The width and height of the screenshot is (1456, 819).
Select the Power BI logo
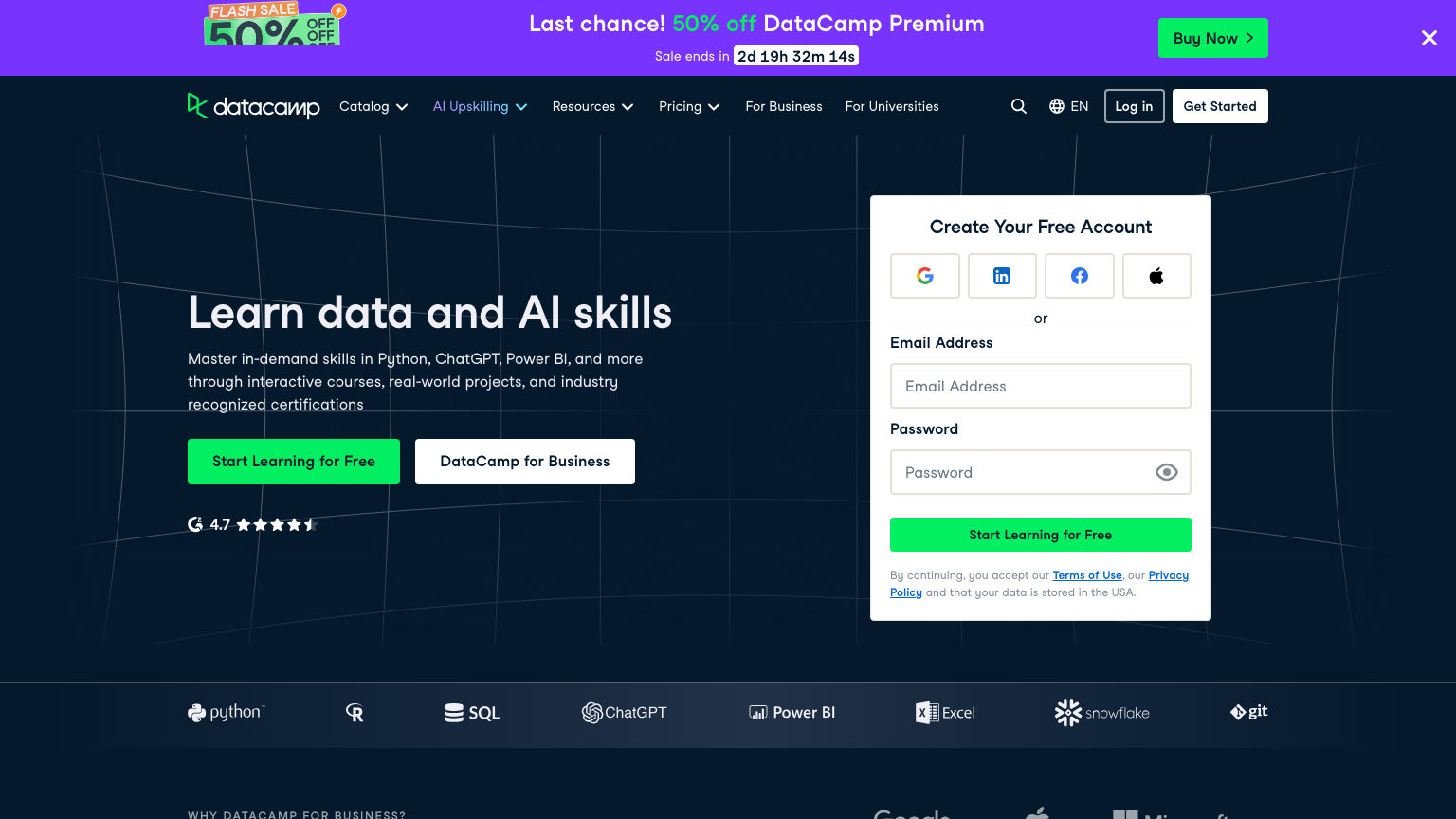(792, 713)
